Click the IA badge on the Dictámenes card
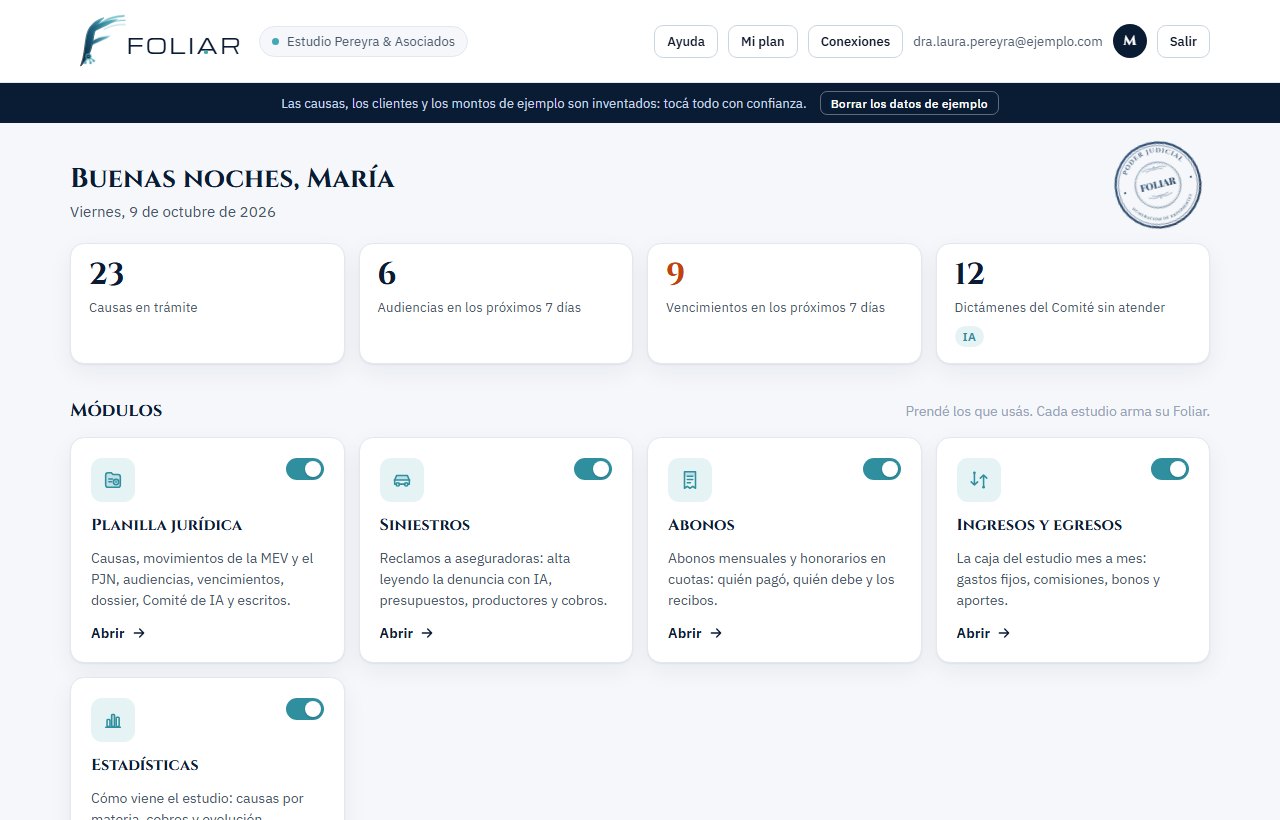 (969, 337)
